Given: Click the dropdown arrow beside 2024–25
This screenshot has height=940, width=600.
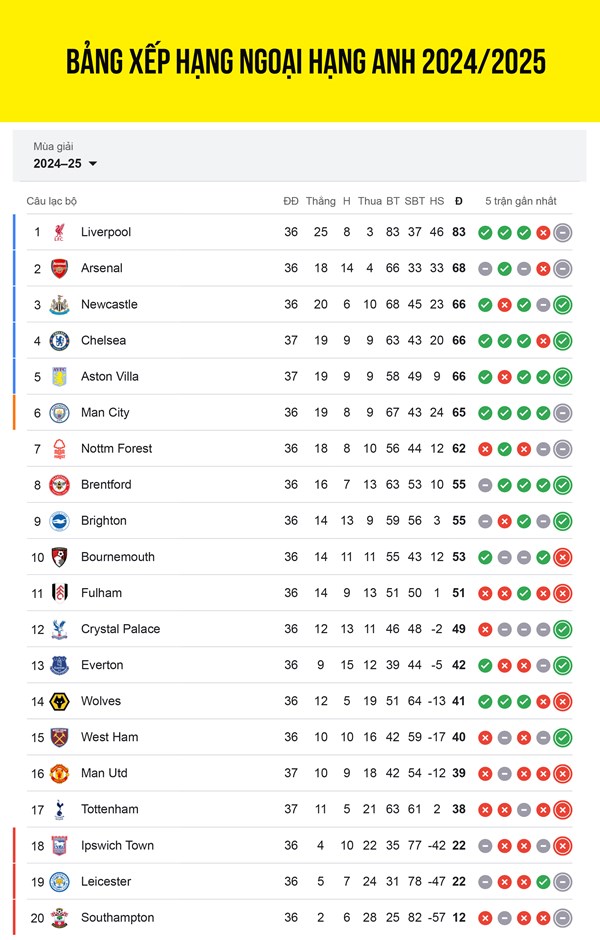Looking at the screenshot, I should point(93,164).
